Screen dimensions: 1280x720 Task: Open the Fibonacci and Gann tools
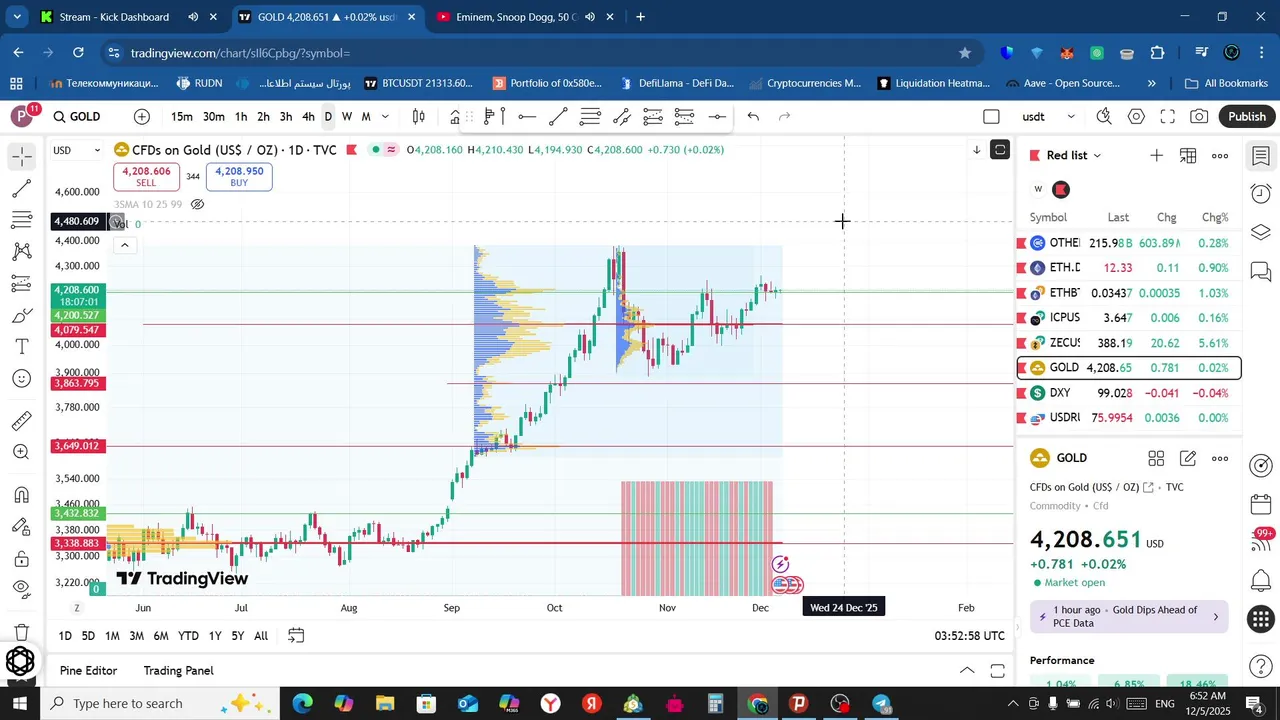tap(22, 221)
